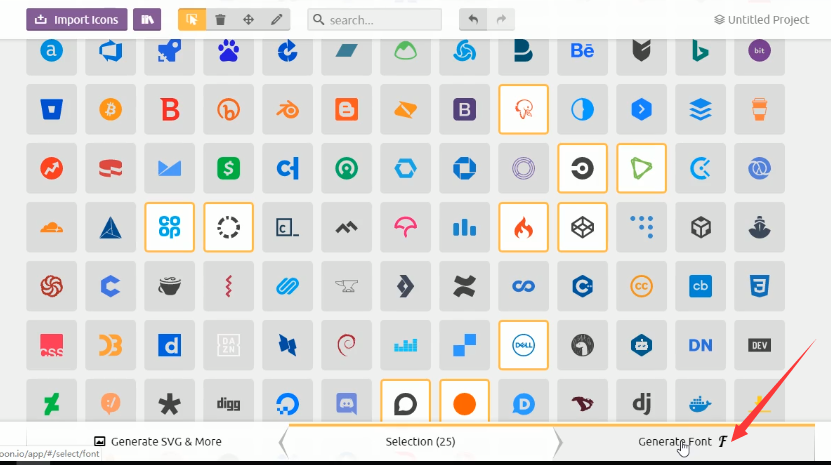The width and height of the screenshot is (831, 465).
Task: Select the Buy Me a Coffee cup icon
Action: coord(759,110)
